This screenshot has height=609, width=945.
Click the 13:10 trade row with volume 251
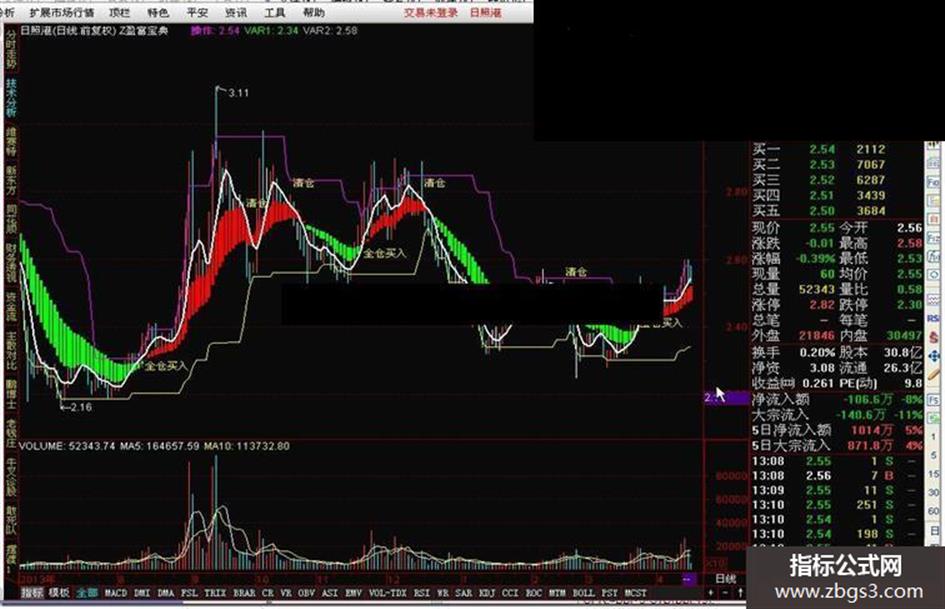click(837, 505)
